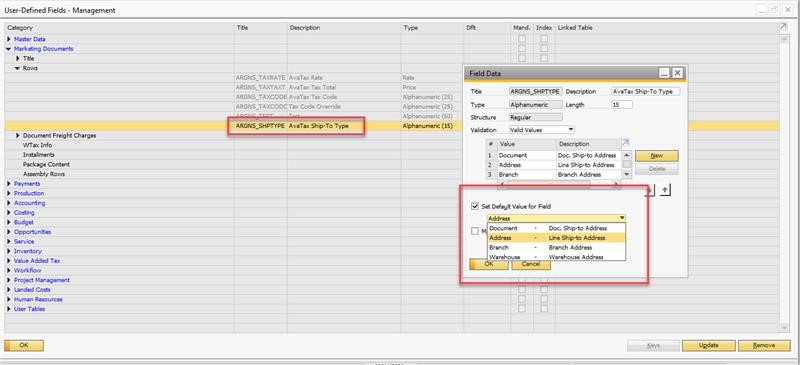The width and height of the screenshot is (800, 365).
Task: Click New button in Field Data
Action: pos(657,156)
